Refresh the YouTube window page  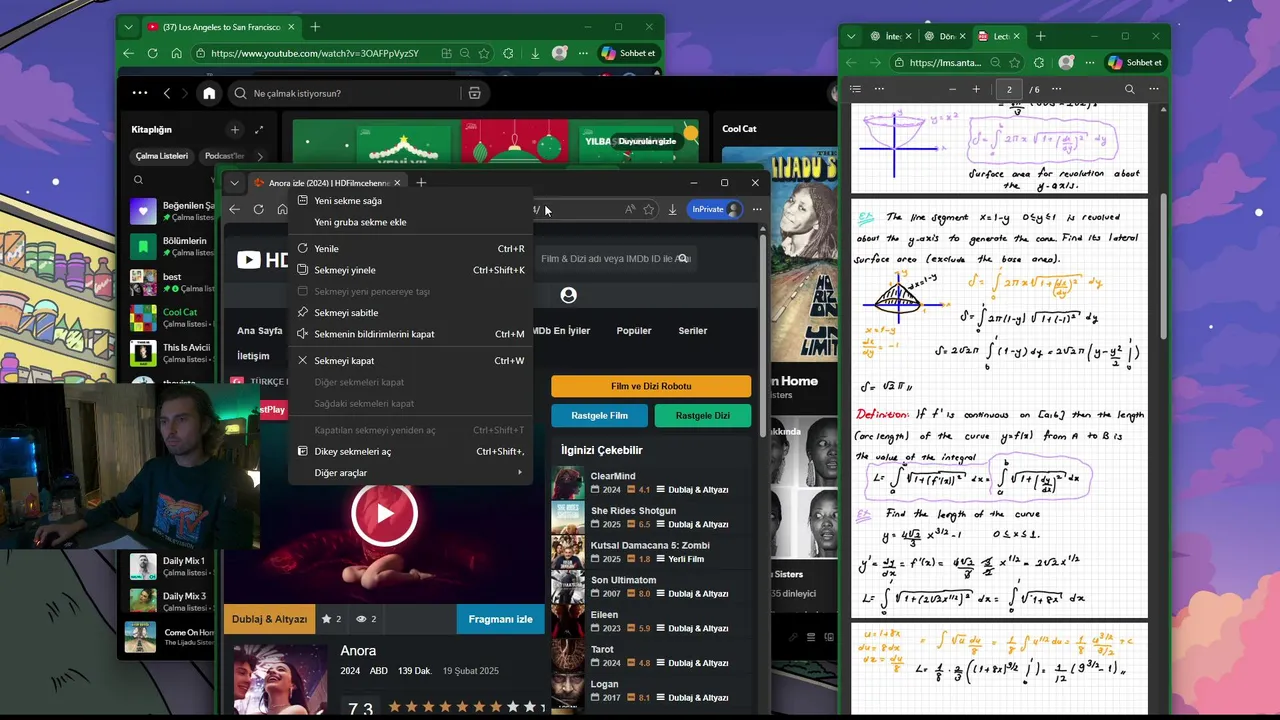tap(152, 53)
